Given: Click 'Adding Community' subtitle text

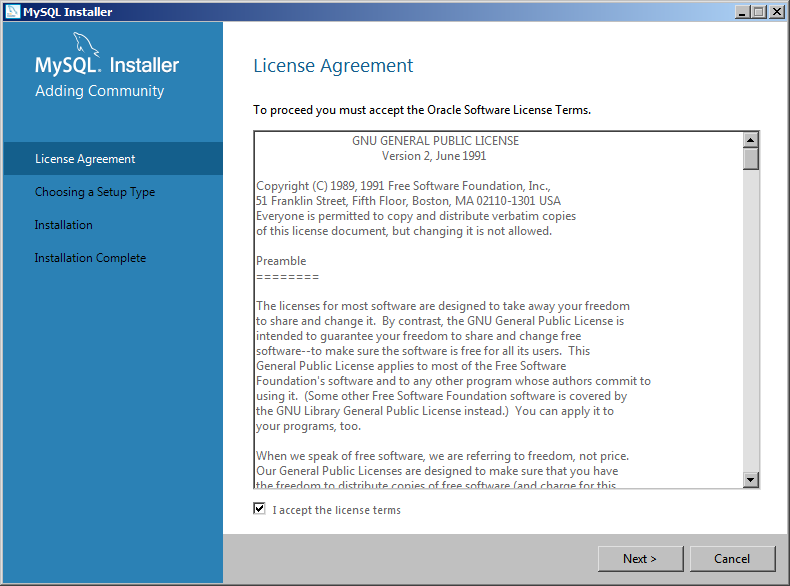Looking at the screenshot, I should coord(100,91).
